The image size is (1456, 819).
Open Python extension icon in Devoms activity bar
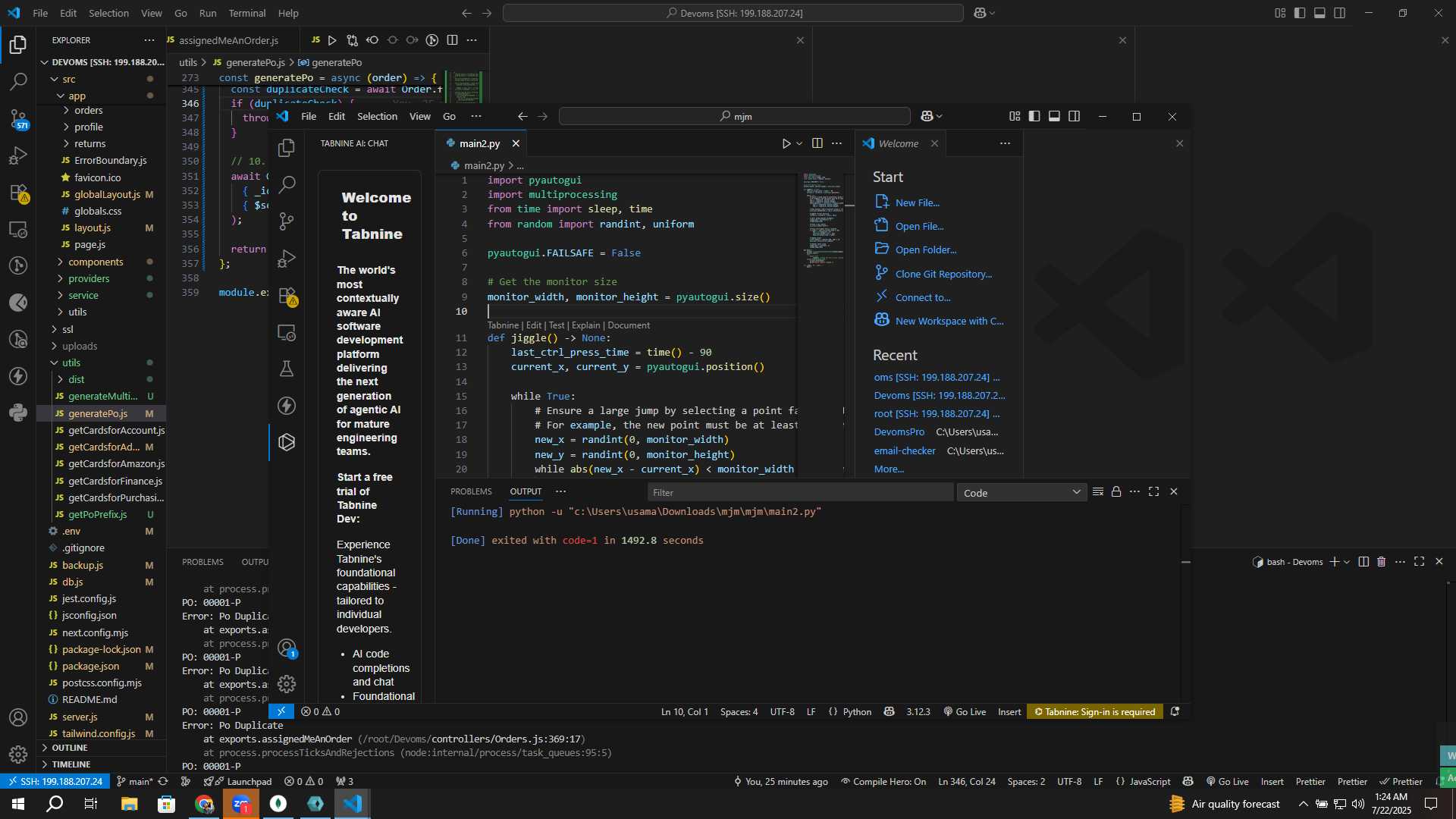coord(18,413)
